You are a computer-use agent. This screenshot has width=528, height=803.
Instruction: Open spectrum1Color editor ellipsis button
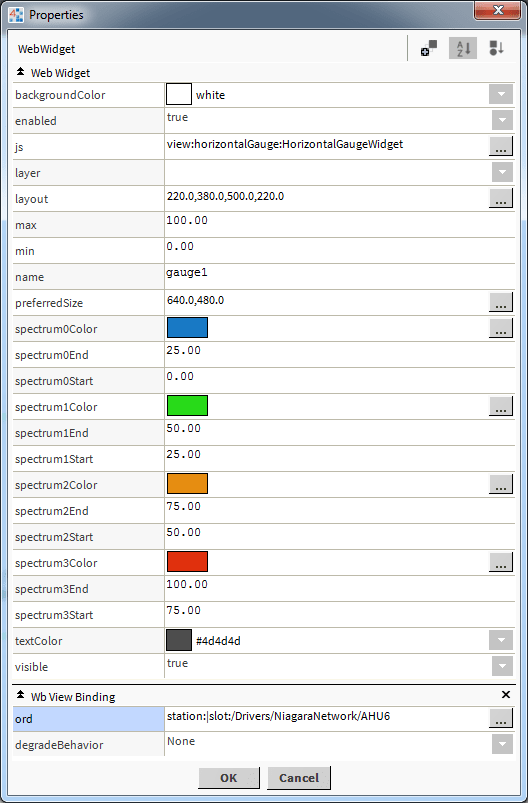[x=501, y=406]
